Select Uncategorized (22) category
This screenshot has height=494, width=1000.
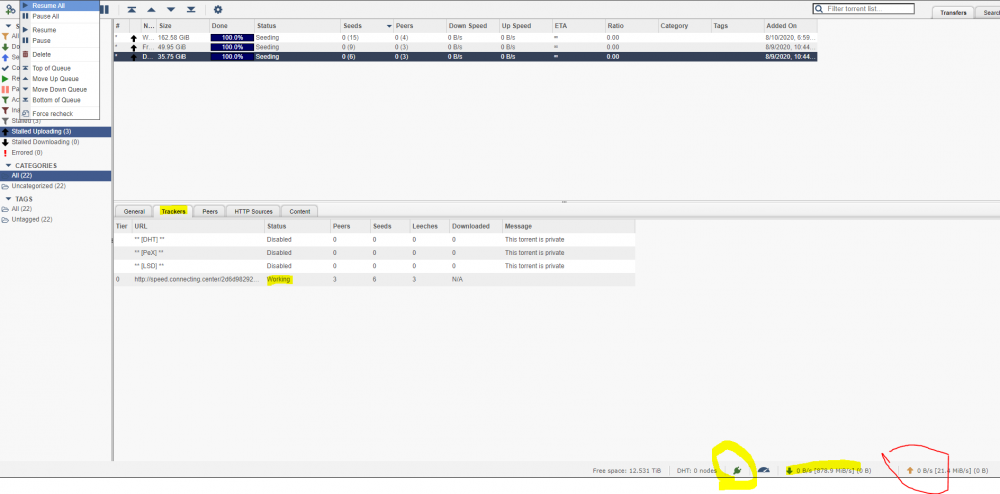pos(55,186)
